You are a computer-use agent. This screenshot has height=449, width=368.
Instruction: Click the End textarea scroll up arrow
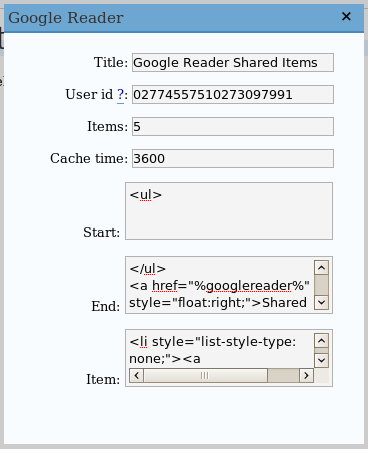(x=322, y=268)
